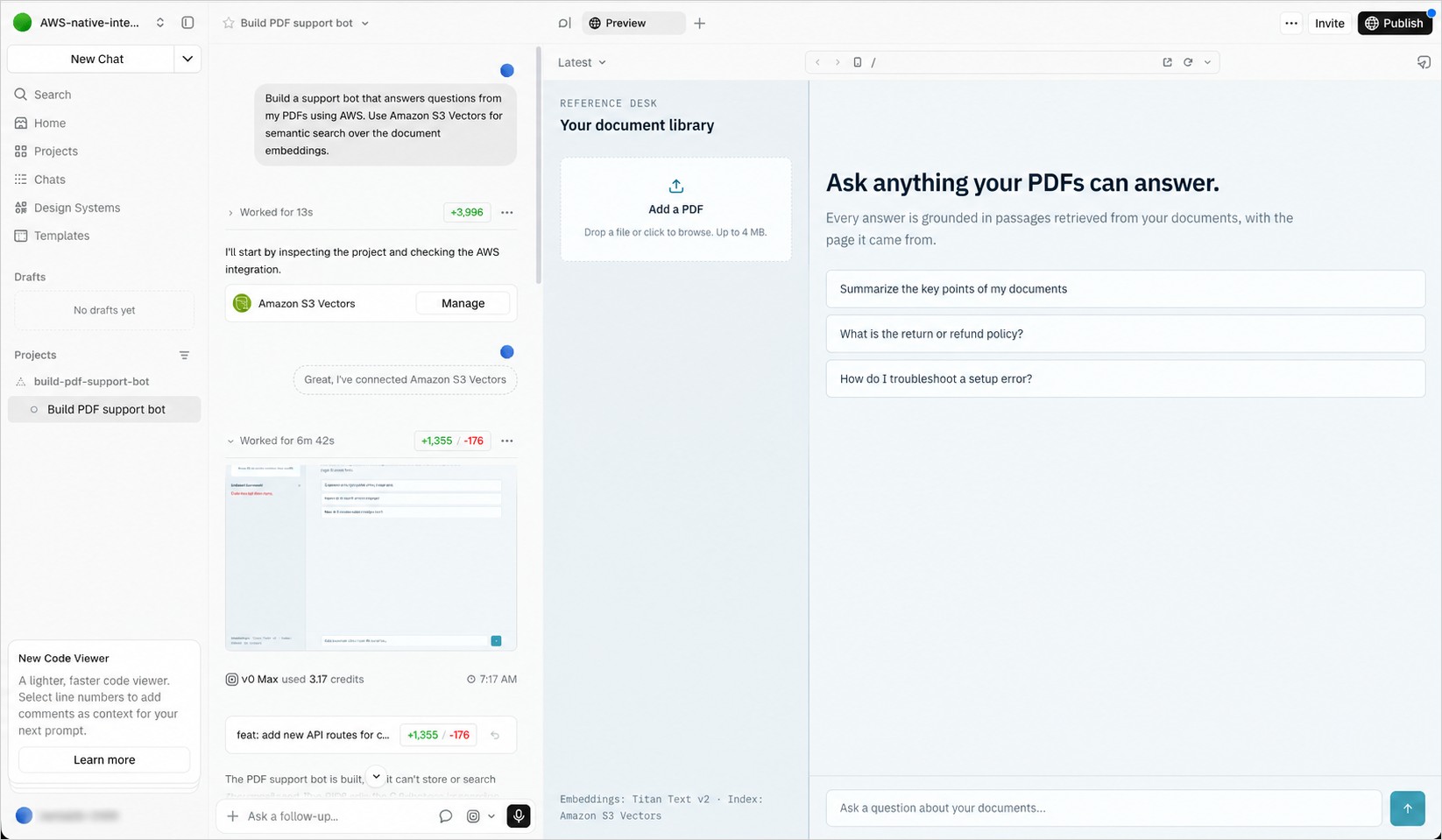The height and width of the screenshot is (840, 1442).
Task: Open preview in a new tab
Action: tap(1167, 62)
